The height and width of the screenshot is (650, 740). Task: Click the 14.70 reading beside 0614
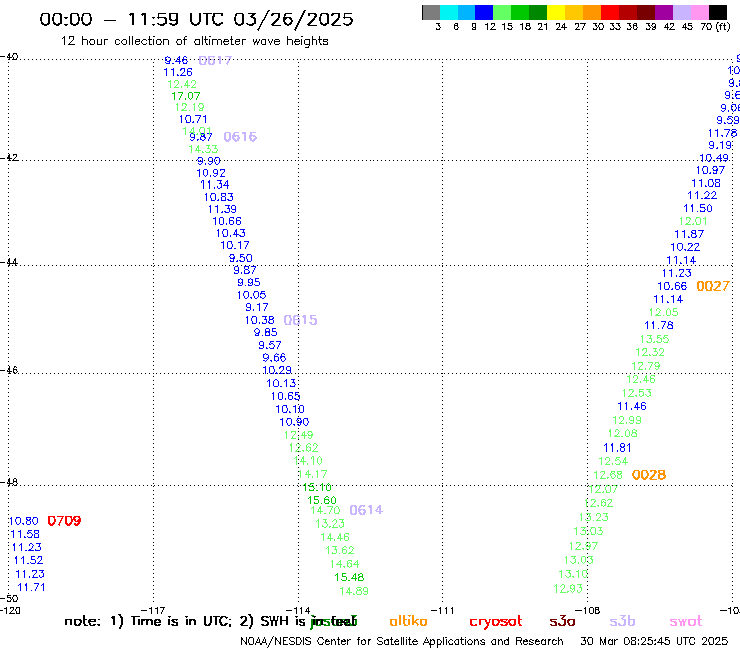pos(325,510)
